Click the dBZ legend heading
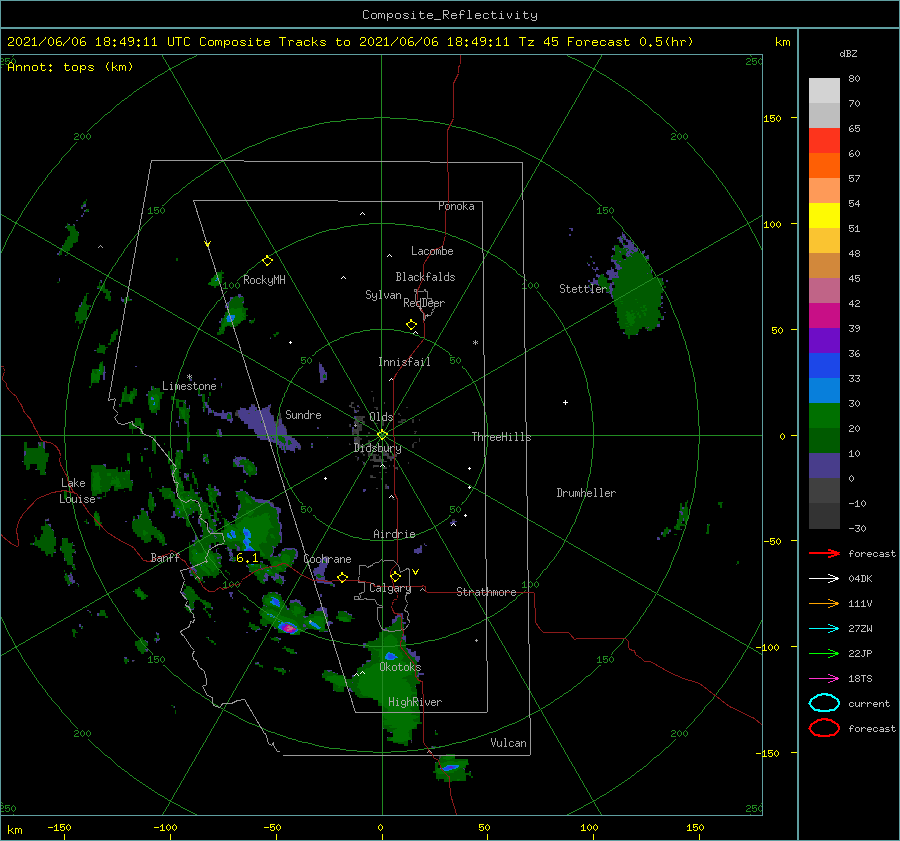 (x=848, y=53)
